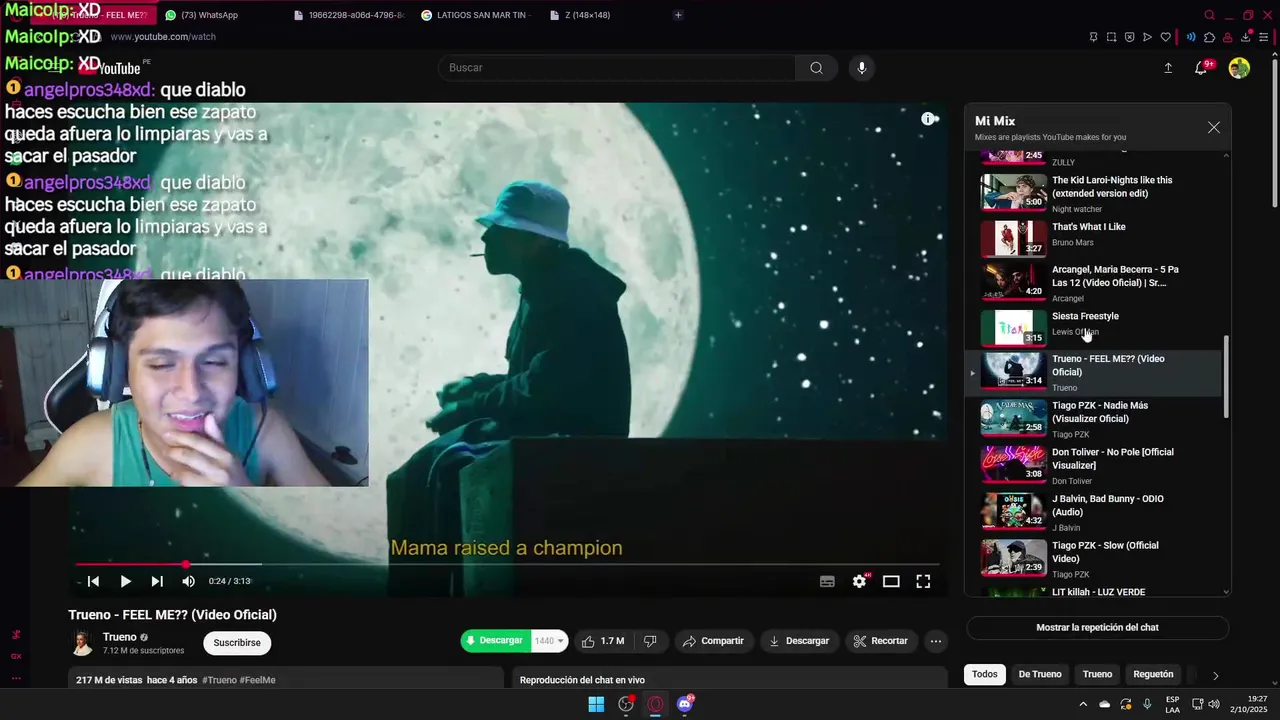Start voice search with microphone icon
Image resolution: width=1280 pixels, height=720 pixels.
pos(862,68)
